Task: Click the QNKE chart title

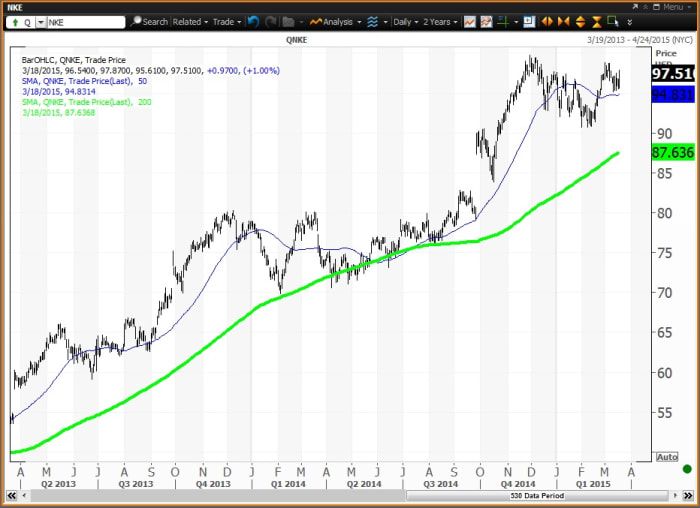Action: (296, 40)
